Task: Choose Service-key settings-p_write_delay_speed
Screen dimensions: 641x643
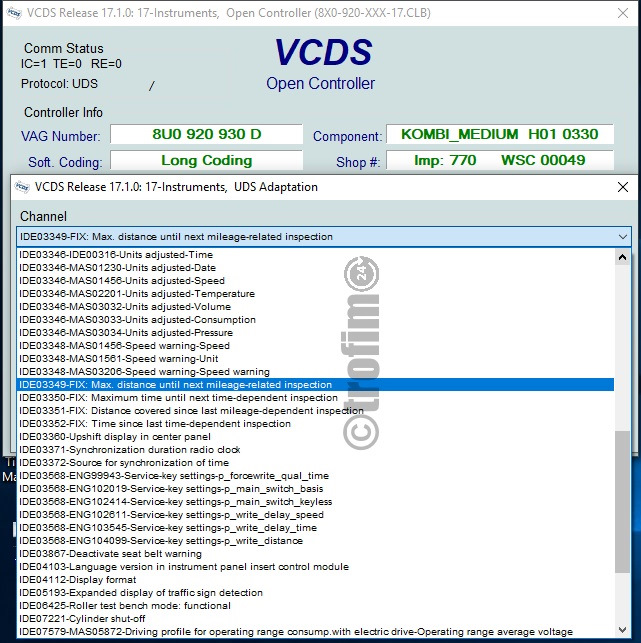Action: (315, 515)
